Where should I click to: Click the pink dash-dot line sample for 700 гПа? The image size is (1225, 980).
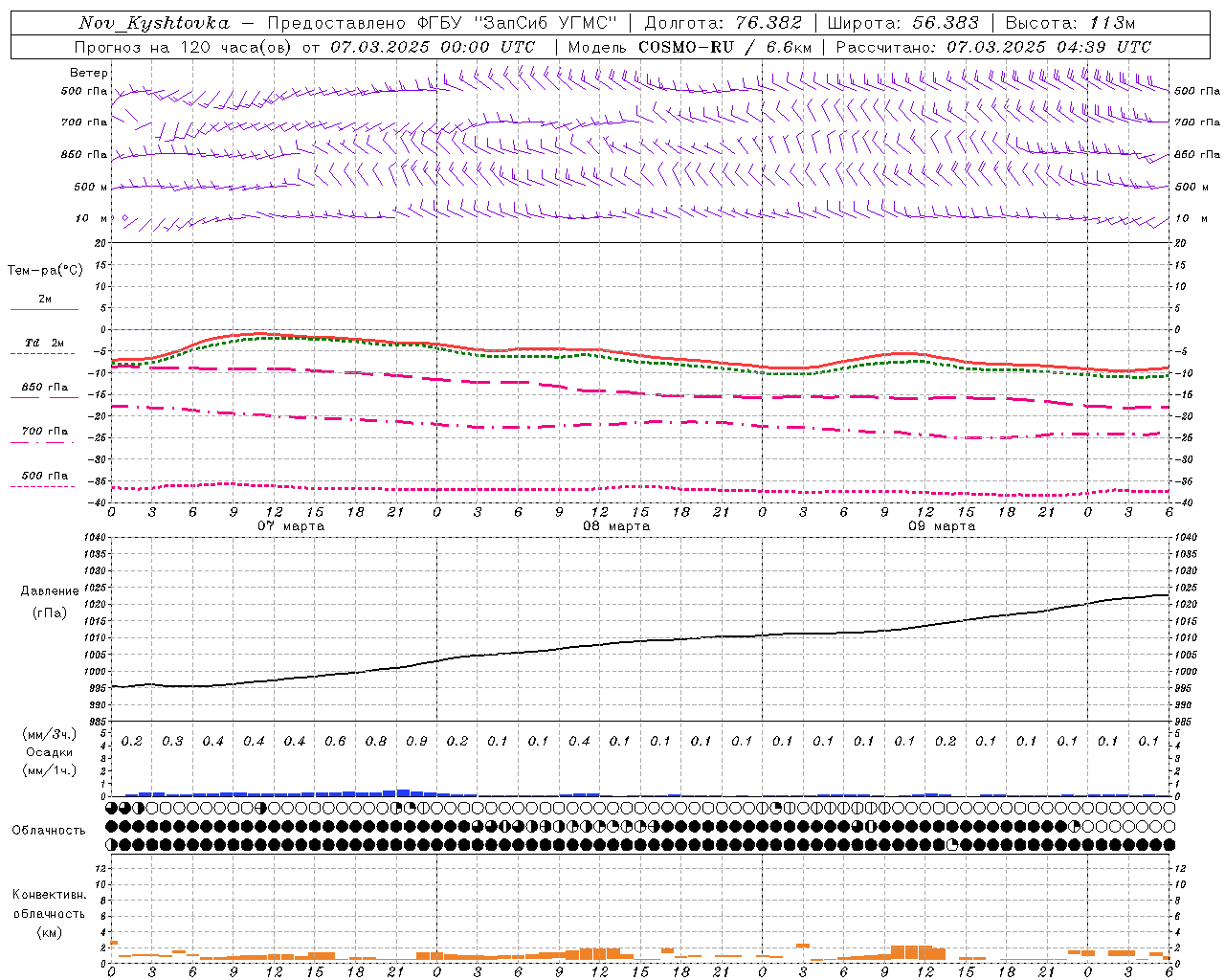click(x=43, y=442)
